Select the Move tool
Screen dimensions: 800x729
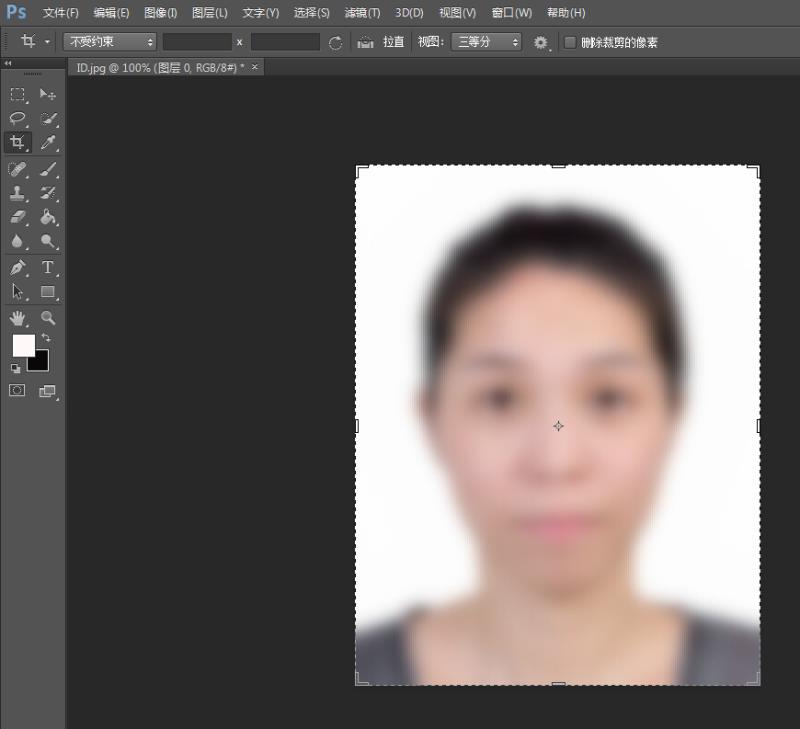(x=47, y=94)
